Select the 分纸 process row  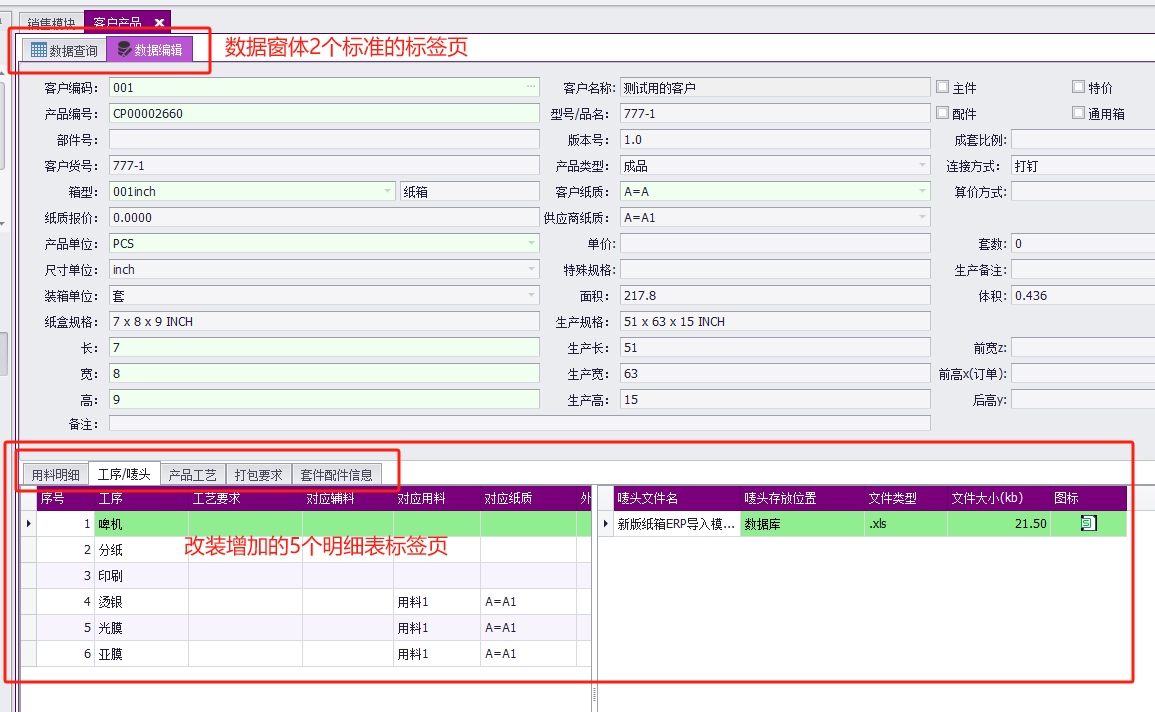(x=306, y=549)
